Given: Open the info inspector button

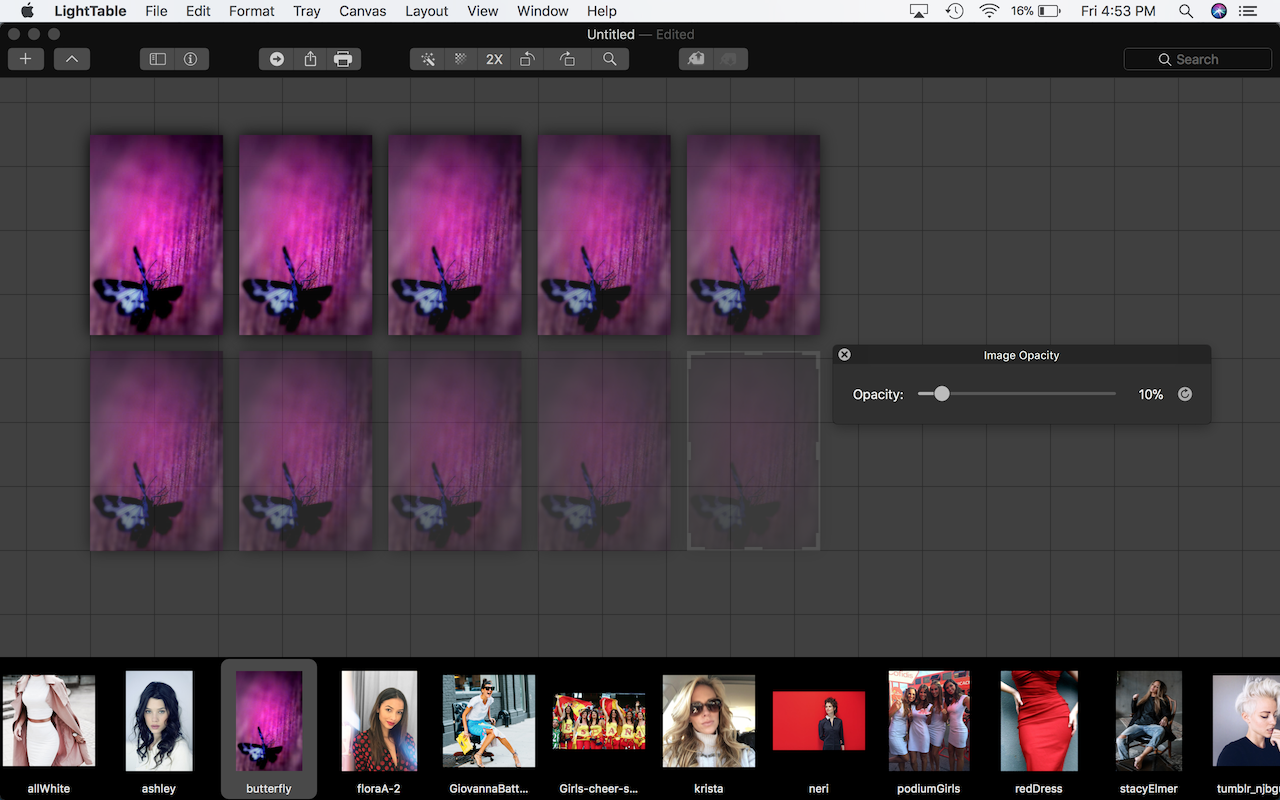Looking at the screenshot, I should point(190,59).
